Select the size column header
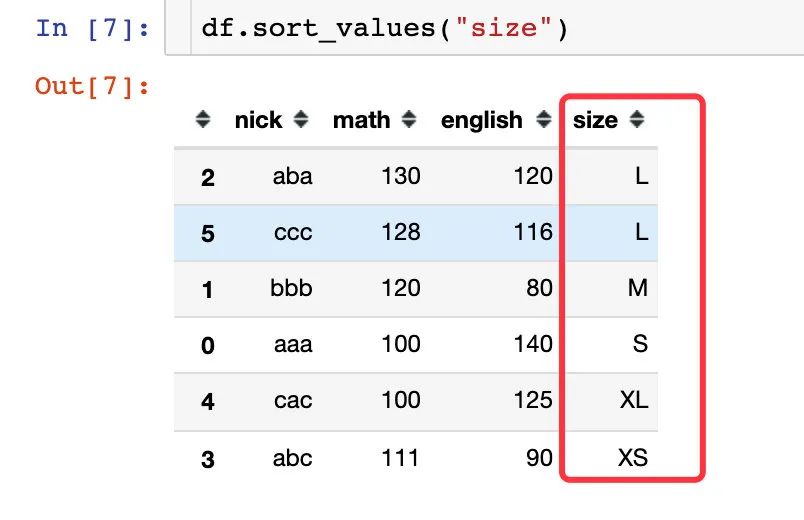 595,121
